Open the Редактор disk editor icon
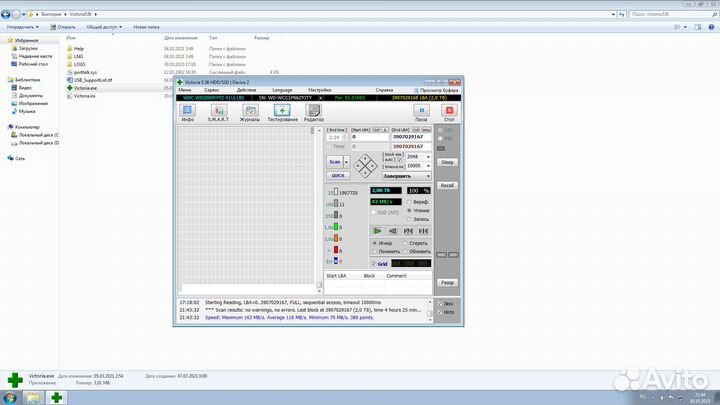Screen dimensions: 720x405 314,113
